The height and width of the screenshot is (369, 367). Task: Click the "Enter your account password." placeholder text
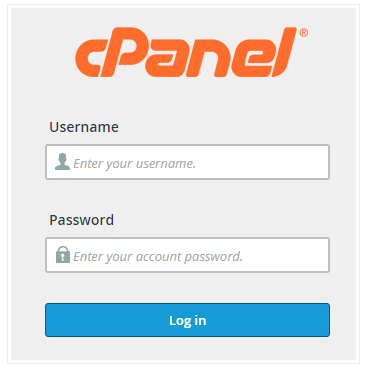tap(158, 256)
